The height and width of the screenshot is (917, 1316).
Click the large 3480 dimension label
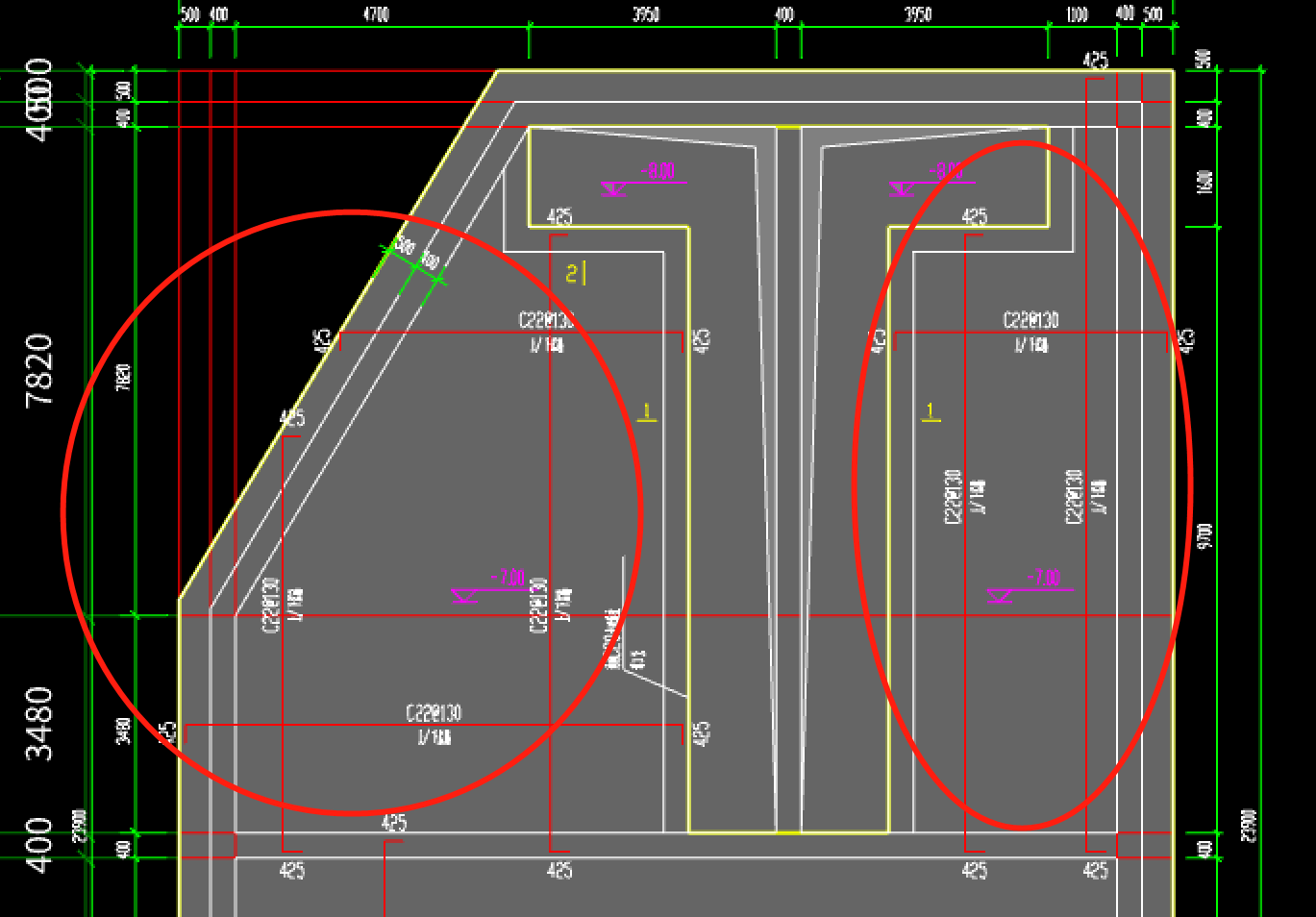coord(39,724)
